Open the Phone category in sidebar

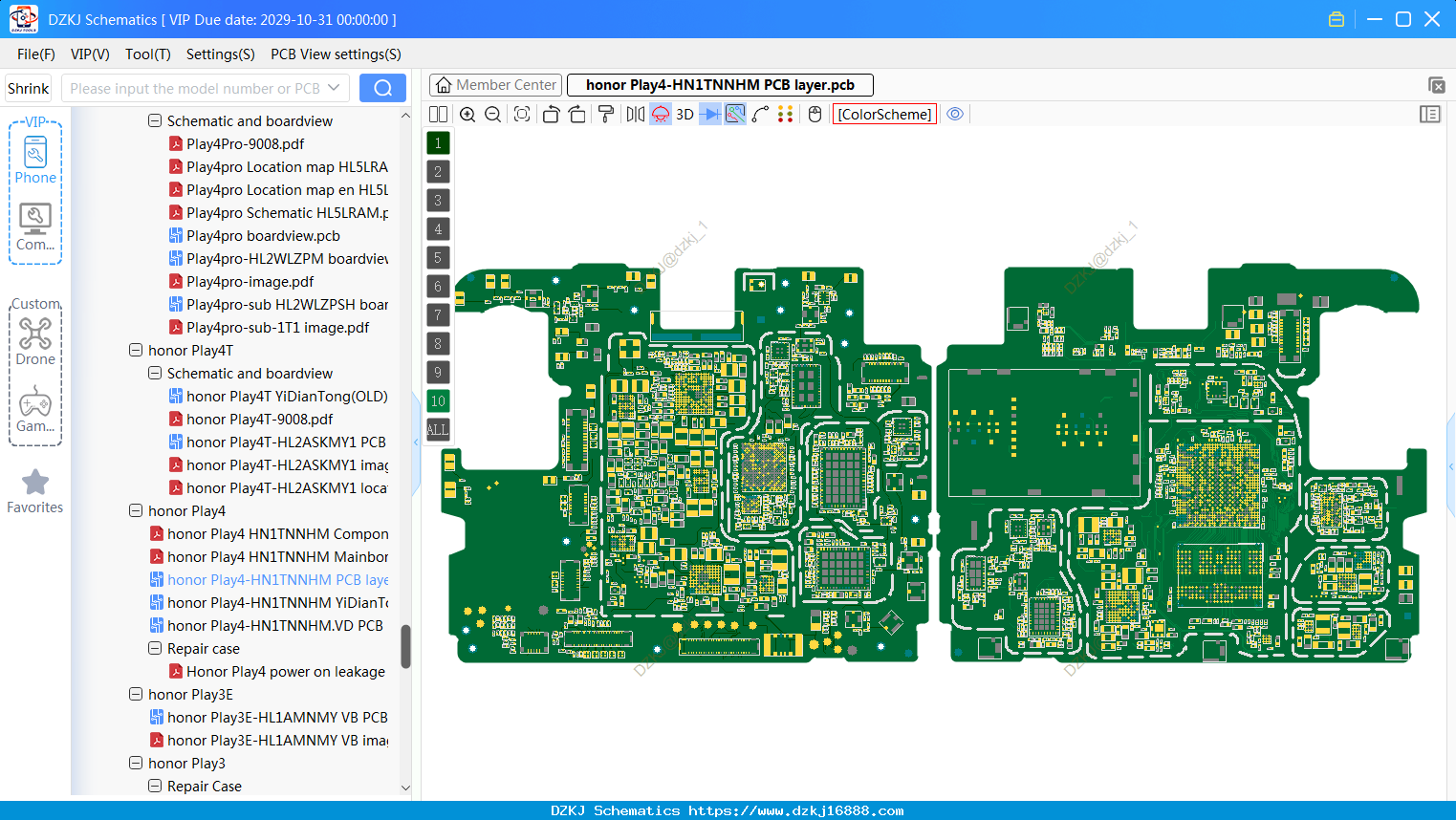tap(35, 161)
